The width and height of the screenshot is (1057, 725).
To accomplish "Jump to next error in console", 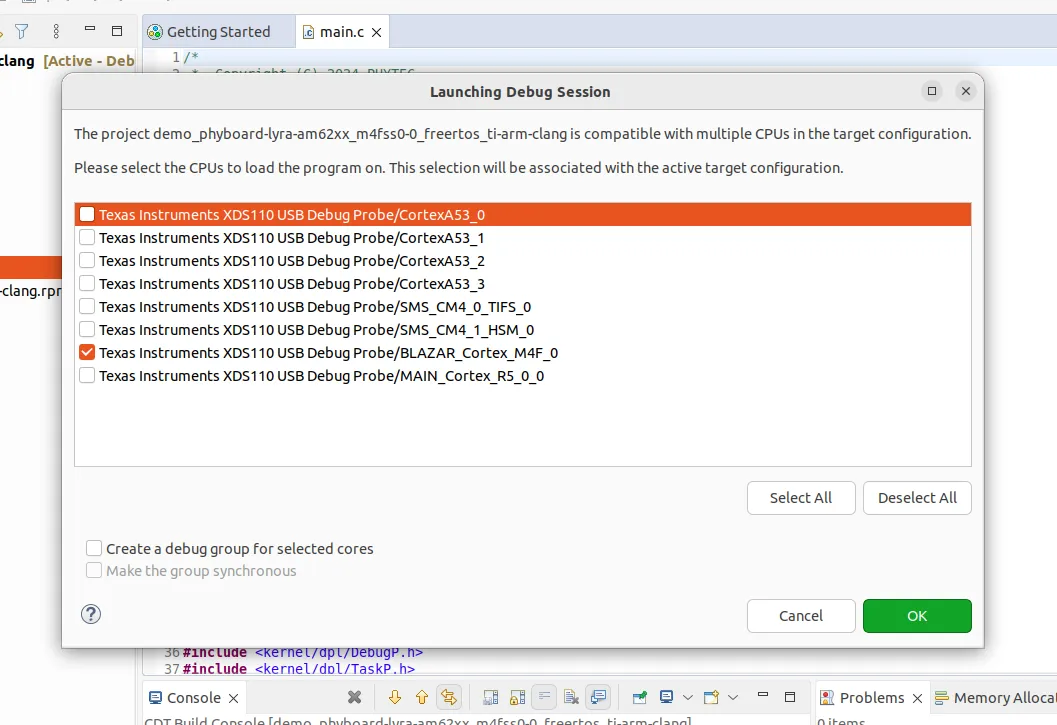I will [394, 697].
